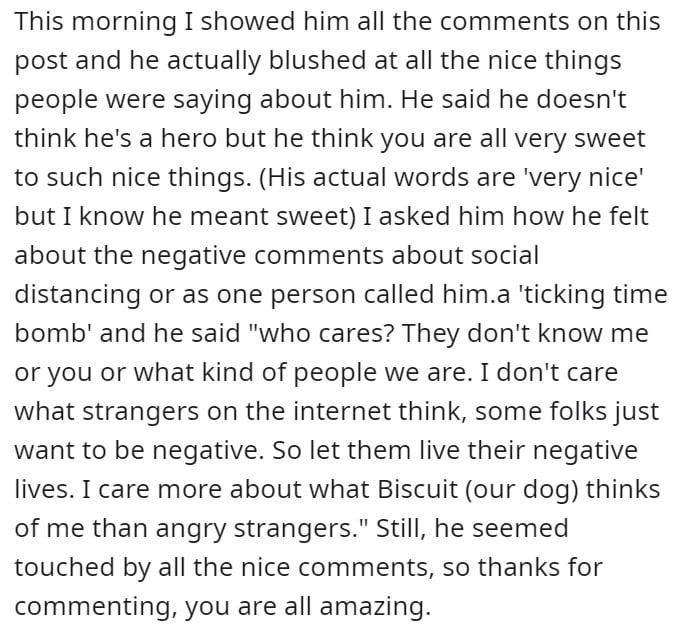The image size is (687, 638).
Task: Click the words 'negative comments about social'
Action: (x=340, y=255)
